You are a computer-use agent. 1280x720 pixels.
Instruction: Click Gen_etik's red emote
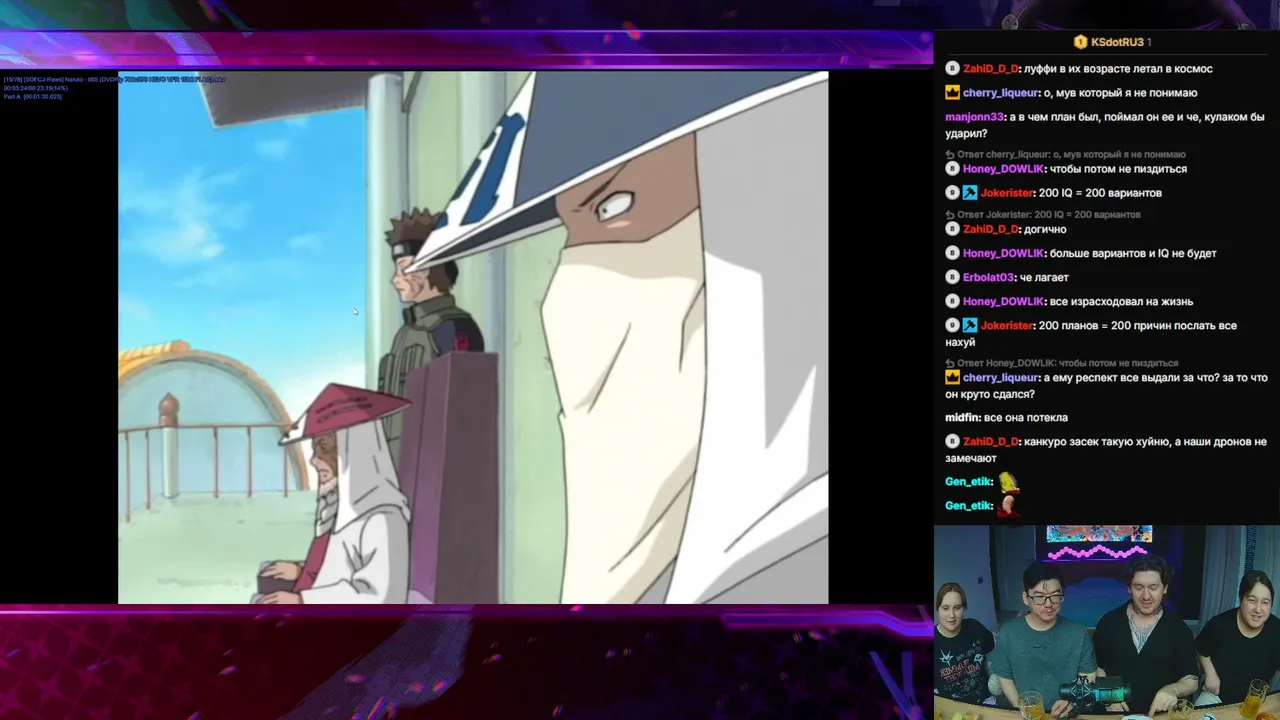coord(1008,505)
